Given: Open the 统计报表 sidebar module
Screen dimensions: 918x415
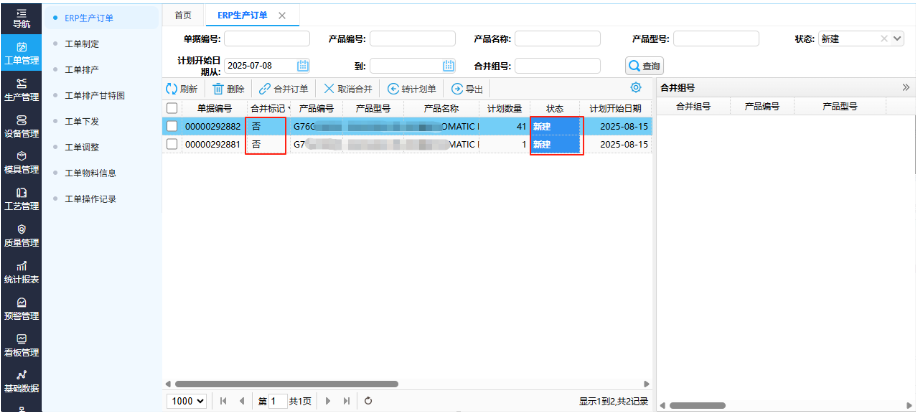Looking at the screenshot, I should coord(21,271).
